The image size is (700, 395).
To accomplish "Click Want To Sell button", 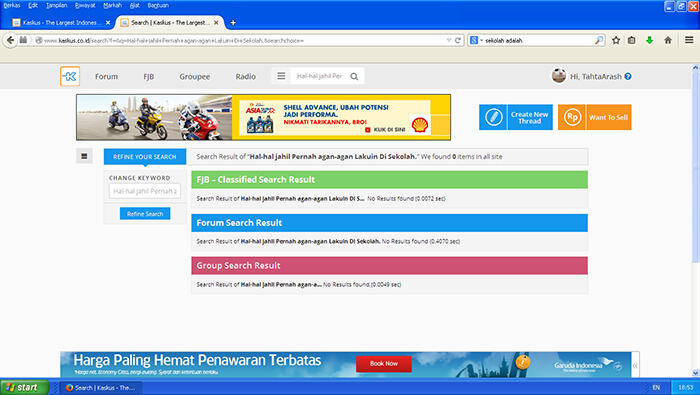I will tap(595, 117).
